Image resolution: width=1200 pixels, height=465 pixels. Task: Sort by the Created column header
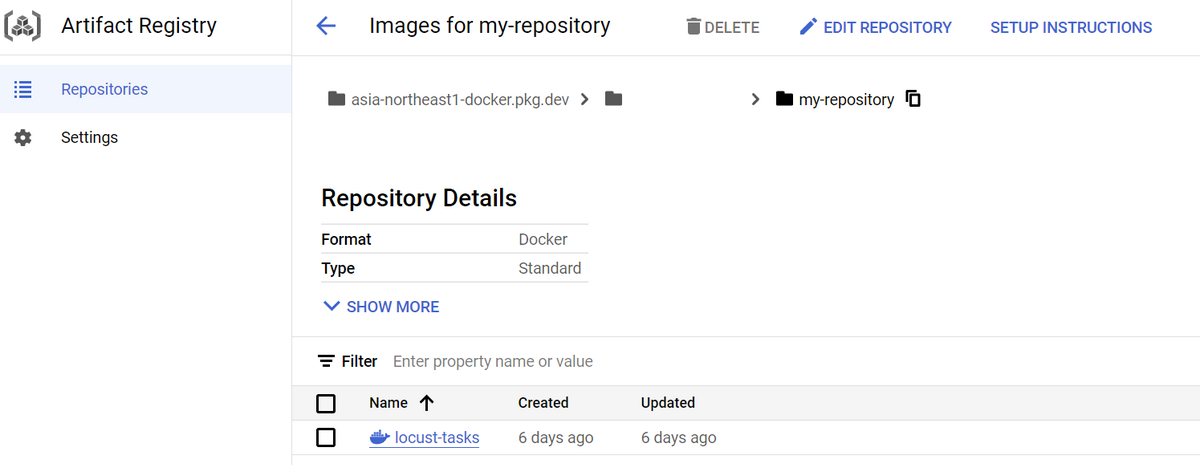543,403
